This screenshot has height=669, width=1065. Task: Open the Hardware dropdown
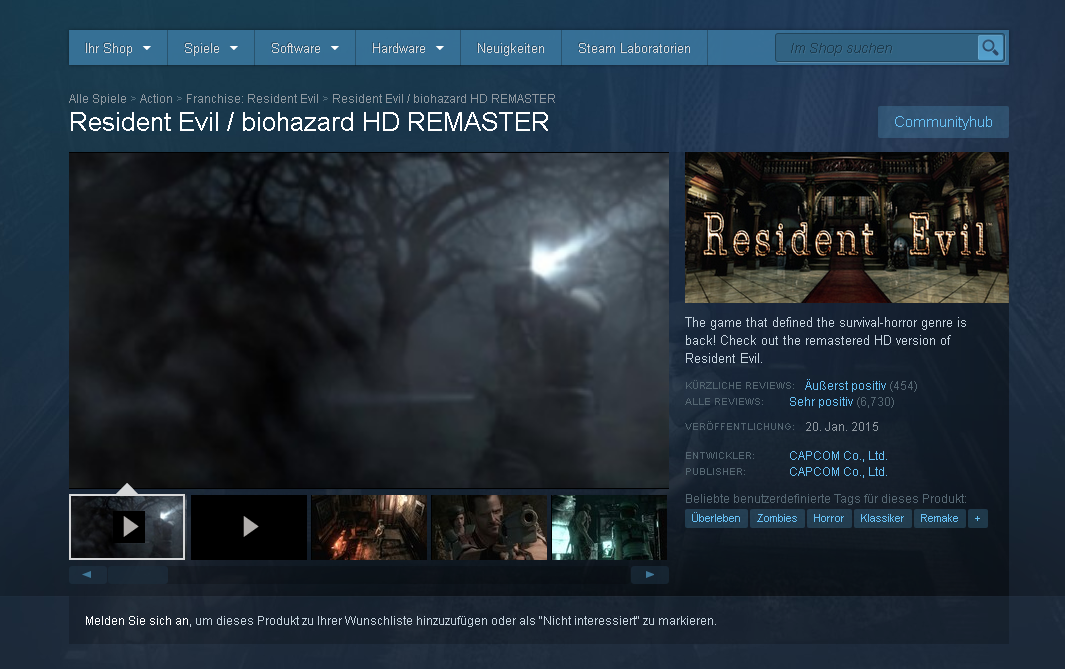(408, 48)
